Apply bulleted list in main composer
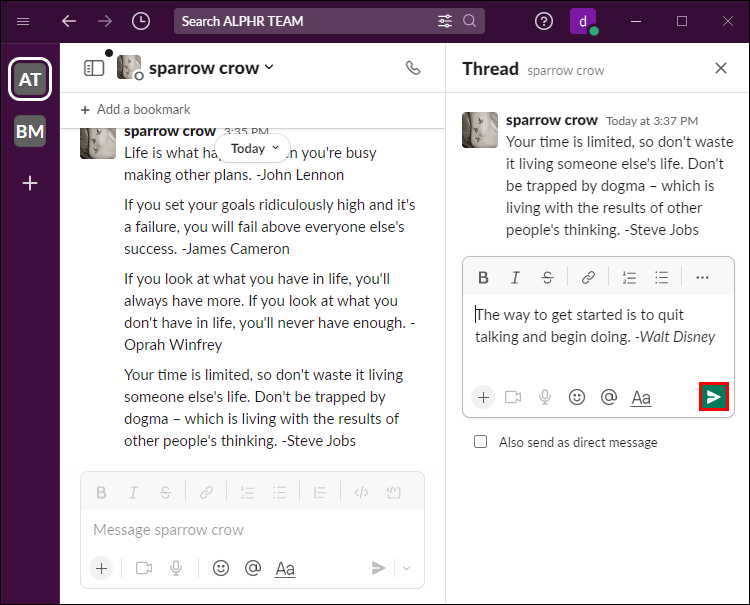This screenshot has width=750, height=605. tap(279, 492)
